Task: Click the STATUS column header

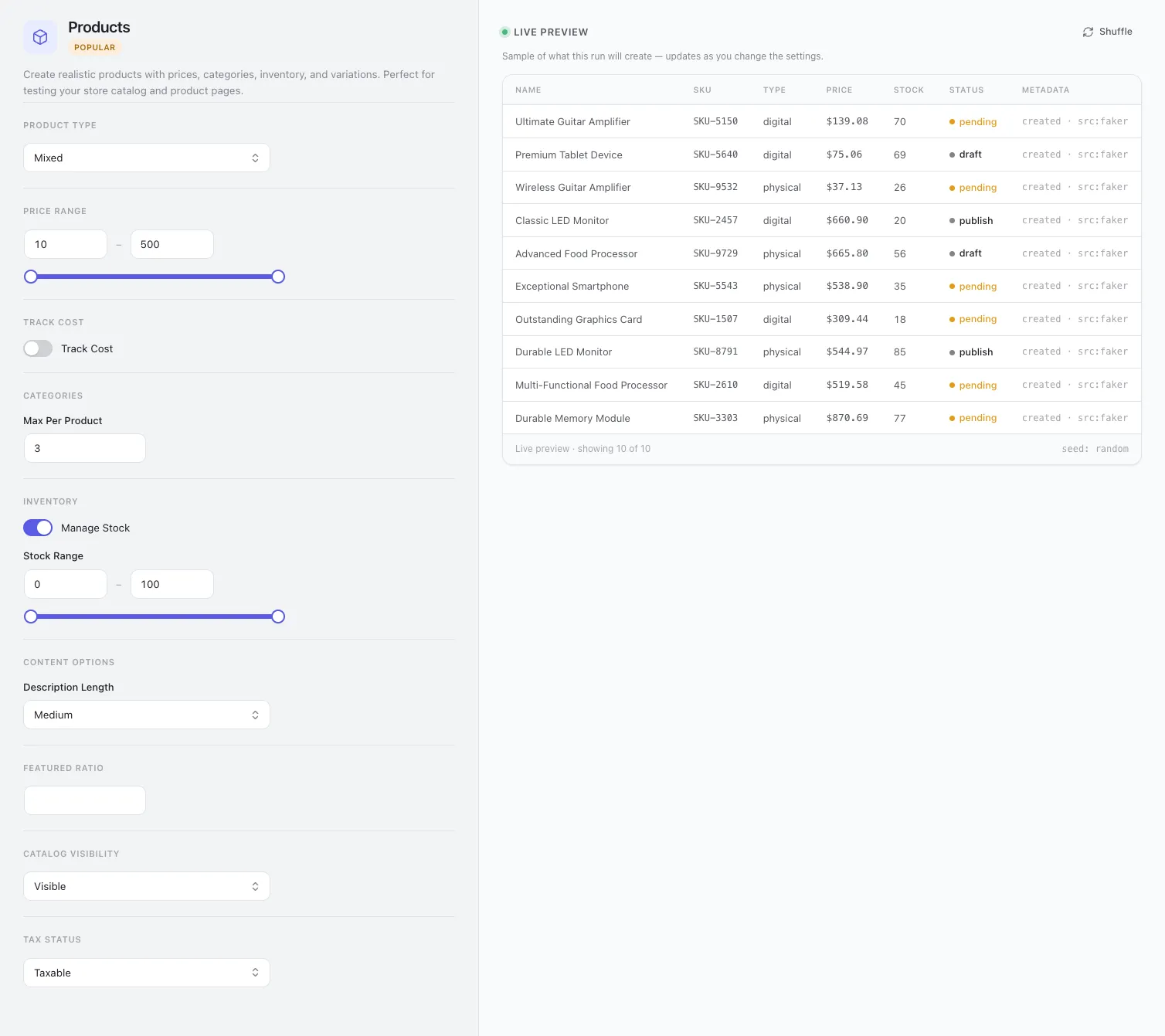Action: point(966,90)
